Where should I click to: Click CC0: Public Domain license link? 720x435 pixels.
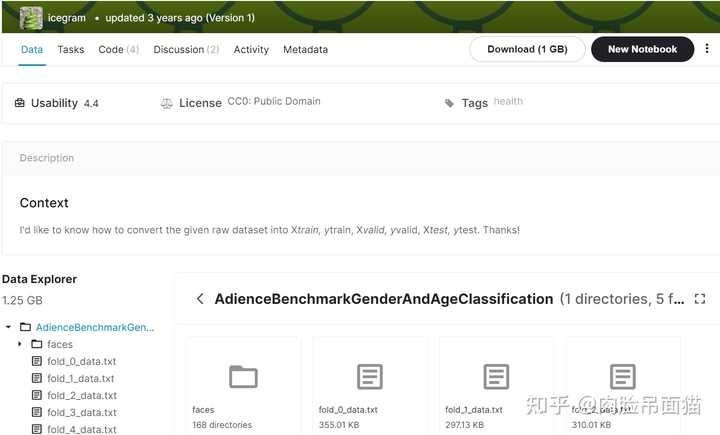pos(274,101)
